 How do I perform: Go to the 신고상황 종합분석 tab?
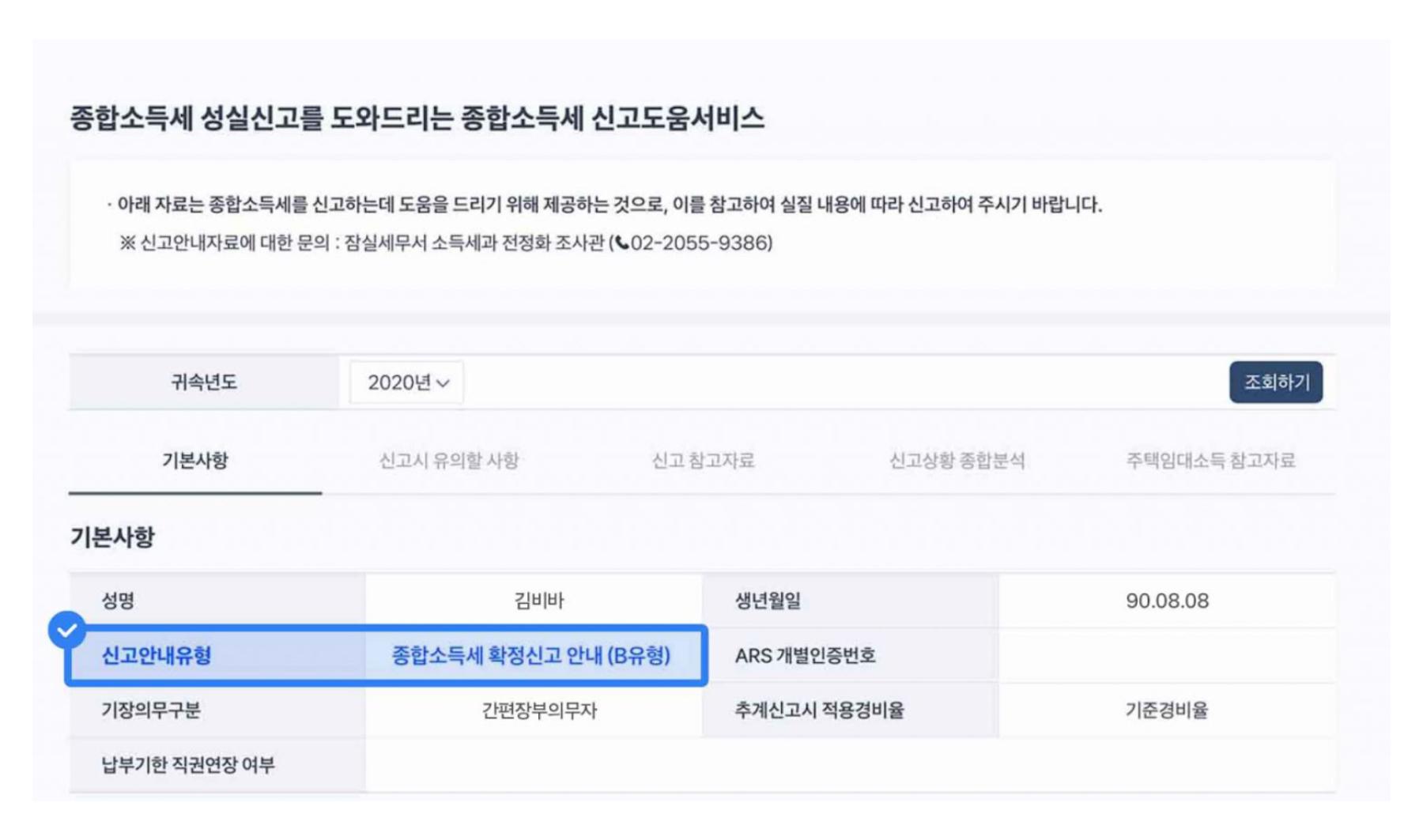pos(957,461)
